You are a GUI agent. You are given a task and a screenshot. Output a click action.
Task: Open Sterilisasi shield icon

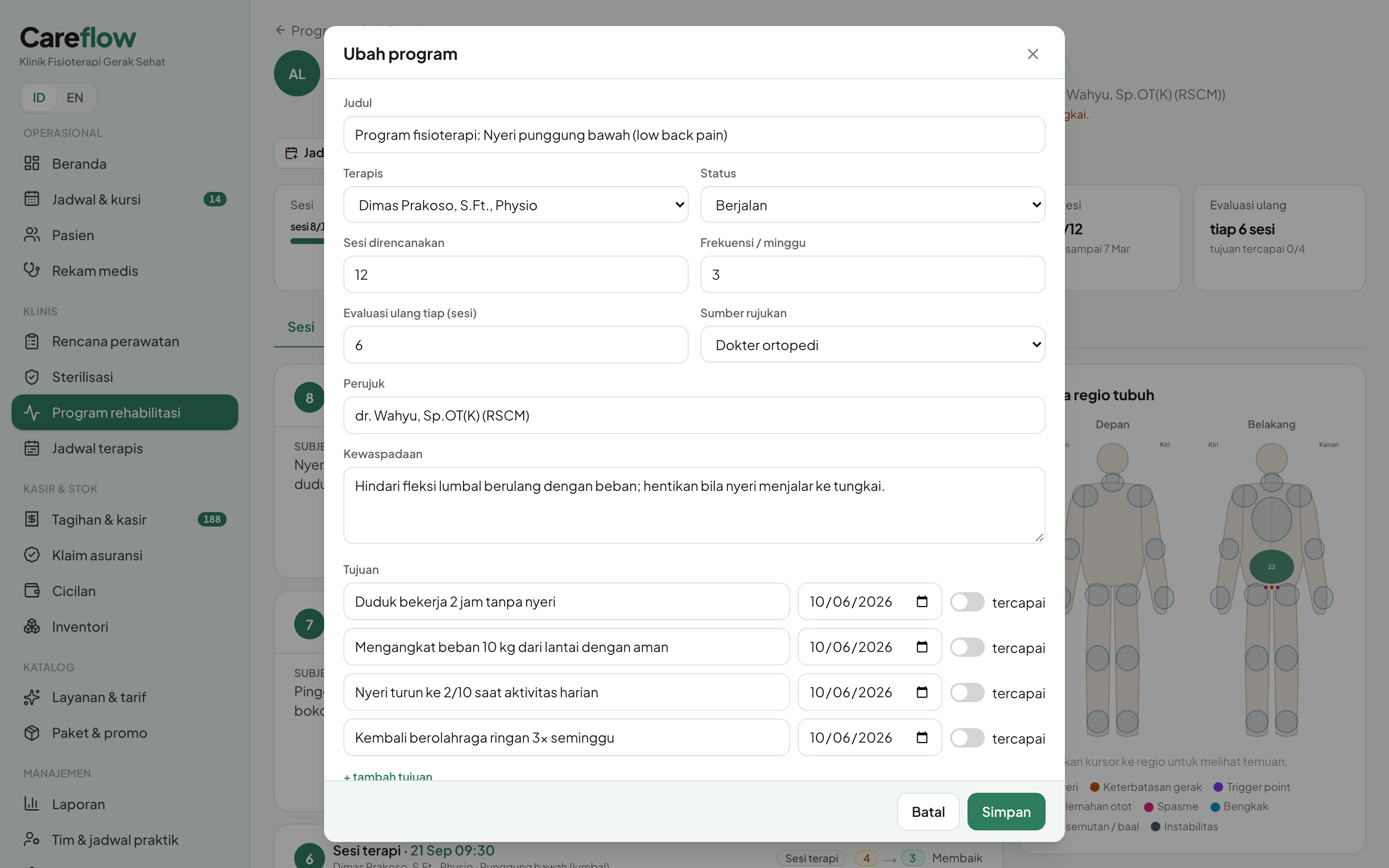(31, 377)
